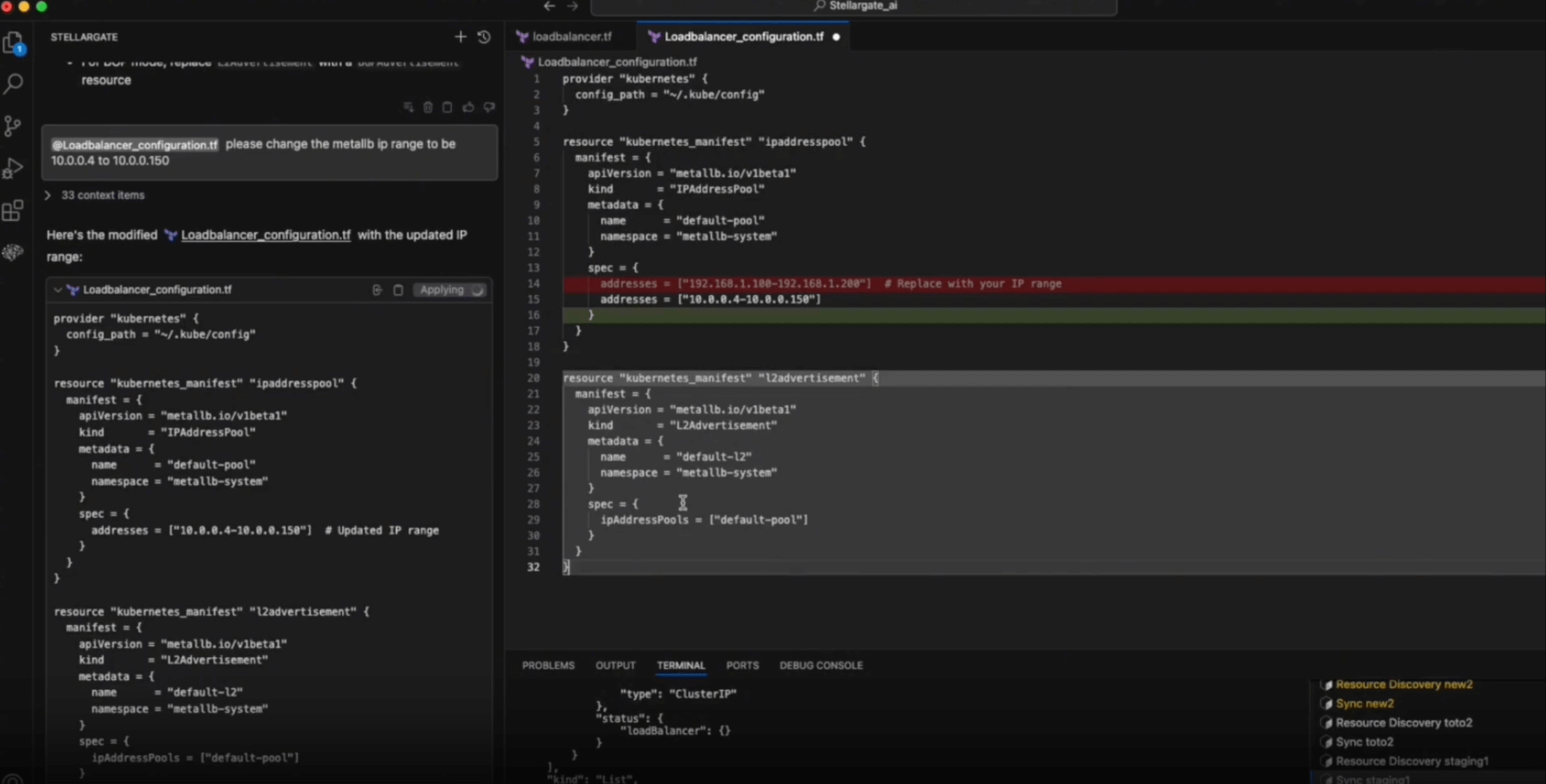Image resolution: width=1546 pixels, height=784 pixels.
Task: Open the OUTPUT panel tab
Action: pyautogui.click(x=615, y=666)
